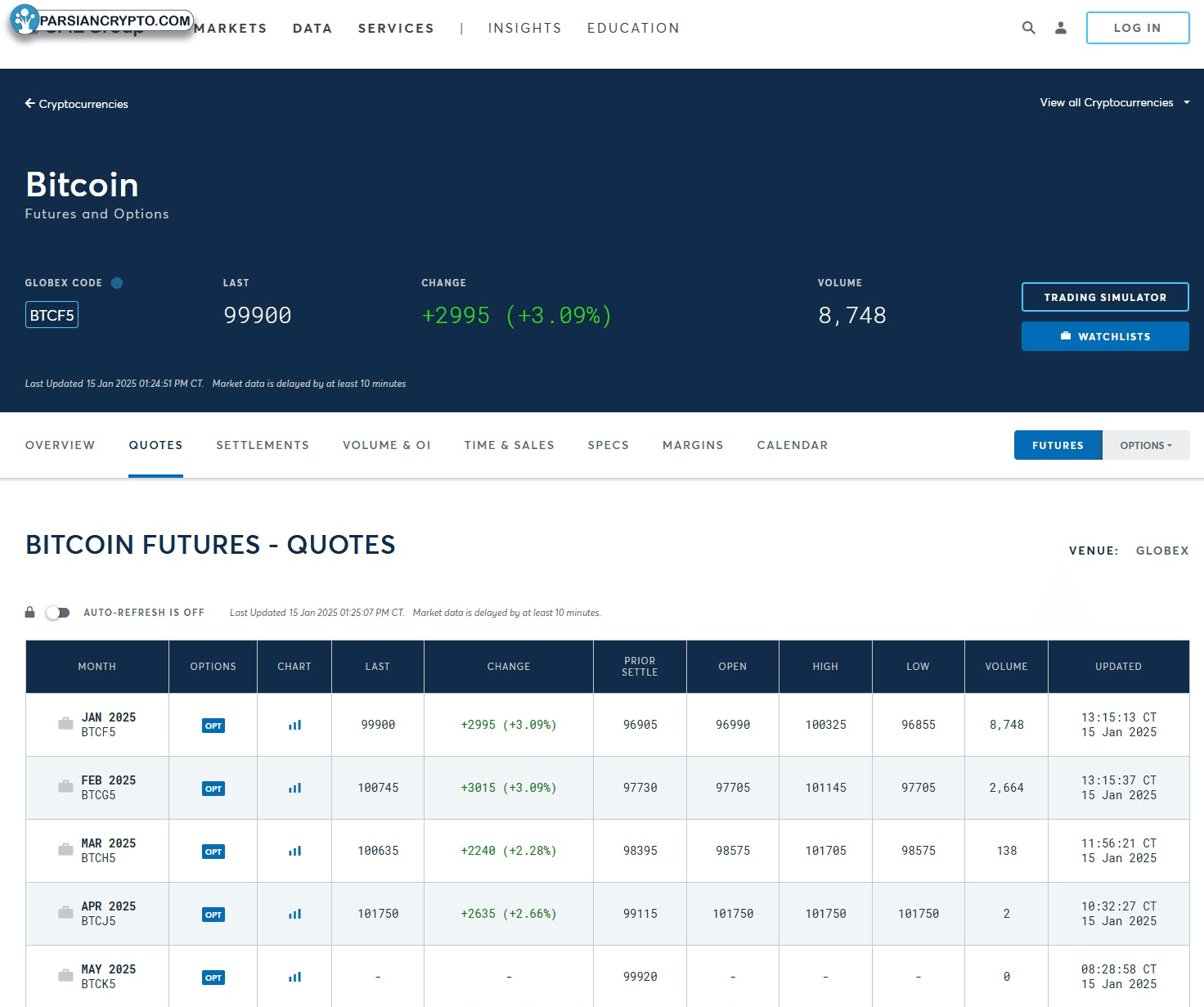Open the Insights menu
The height and width of the screenshot is (1007, 1204).
click(524, 29)
